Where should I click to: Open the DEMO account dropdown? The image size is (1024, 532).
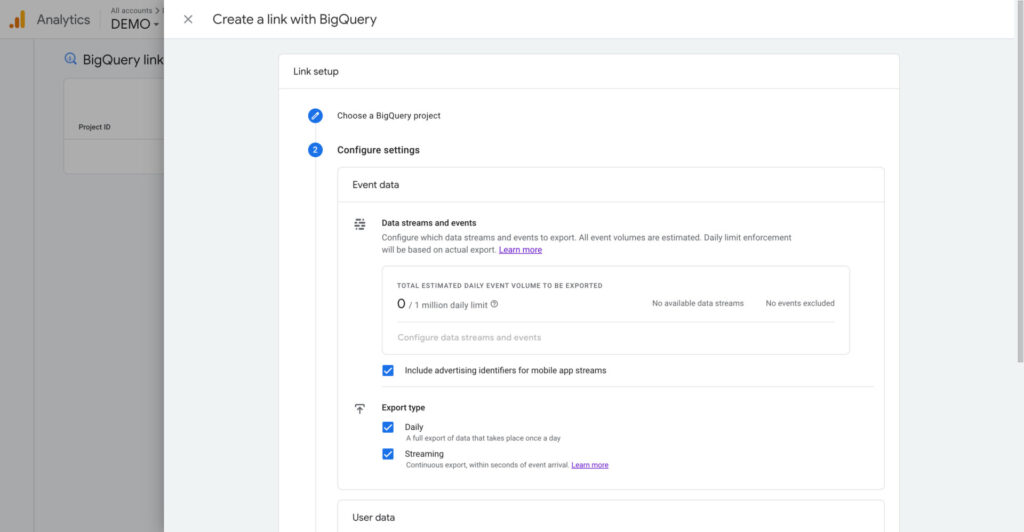coord(135,24)
